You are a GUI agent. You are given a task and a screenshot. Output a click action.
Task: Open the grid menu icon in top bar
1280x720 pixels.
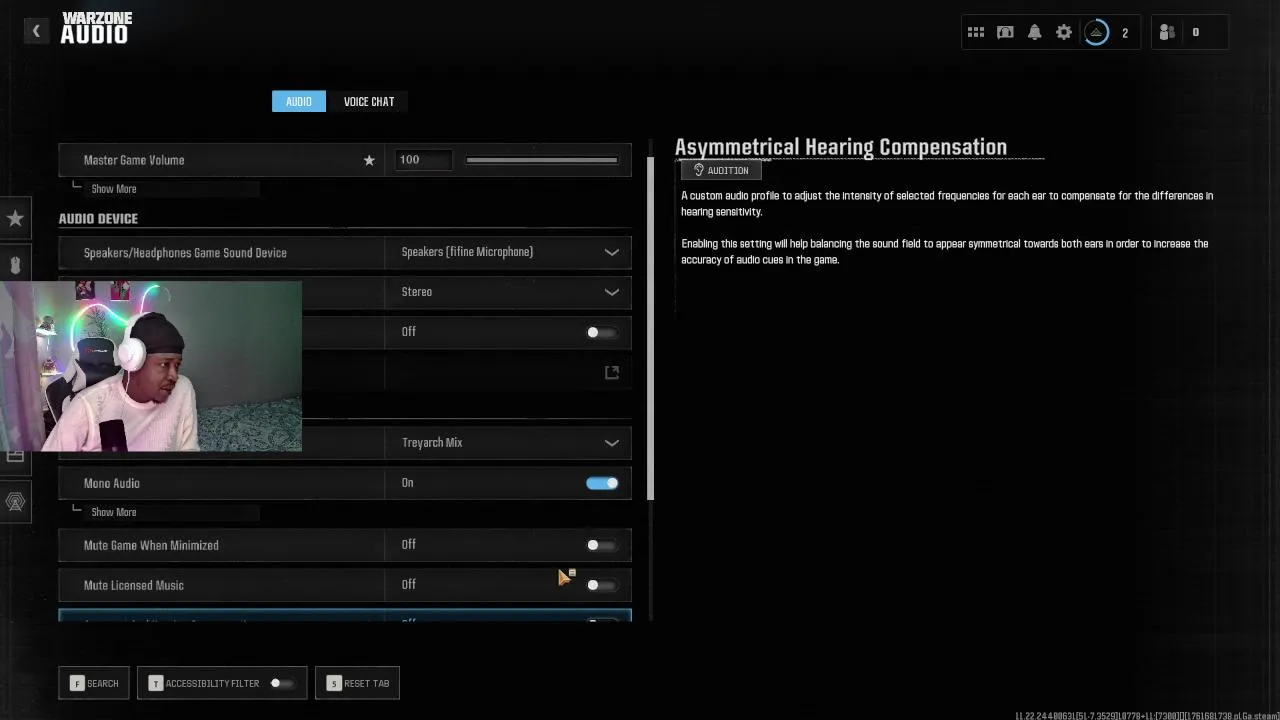(x=976, y=32)
